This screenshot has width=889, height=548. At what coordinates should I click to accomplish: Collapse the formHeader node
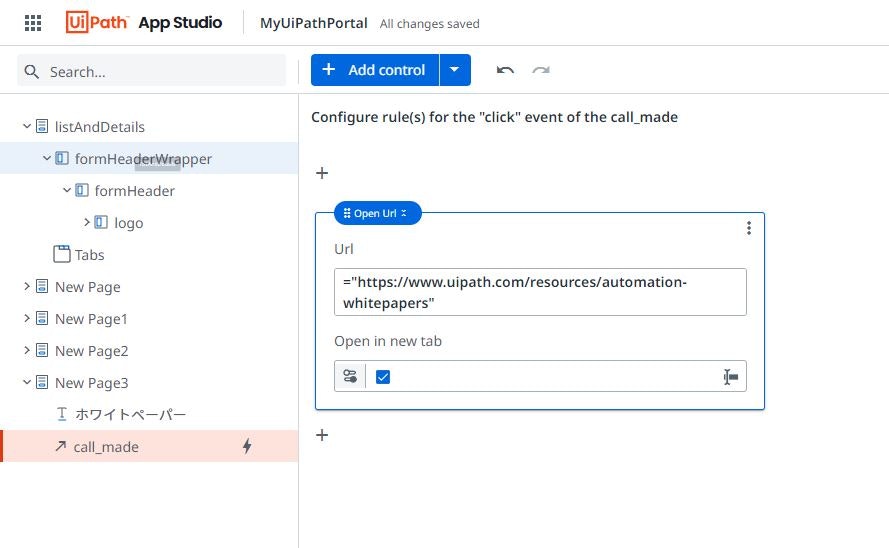(x=67, y=190)
